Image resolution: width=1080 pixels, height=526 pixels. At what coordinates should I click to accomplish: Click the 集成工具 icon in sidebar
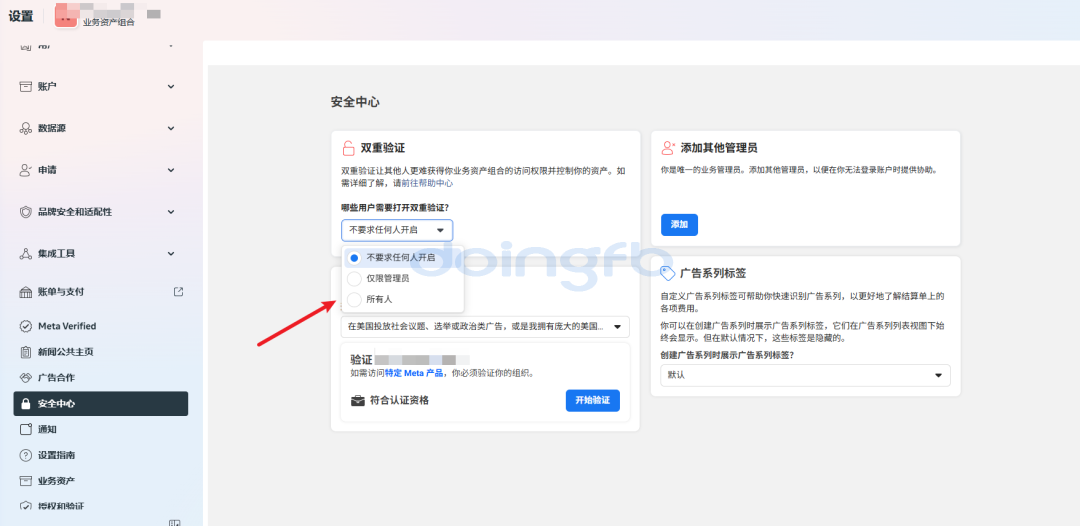pos(26,254)
